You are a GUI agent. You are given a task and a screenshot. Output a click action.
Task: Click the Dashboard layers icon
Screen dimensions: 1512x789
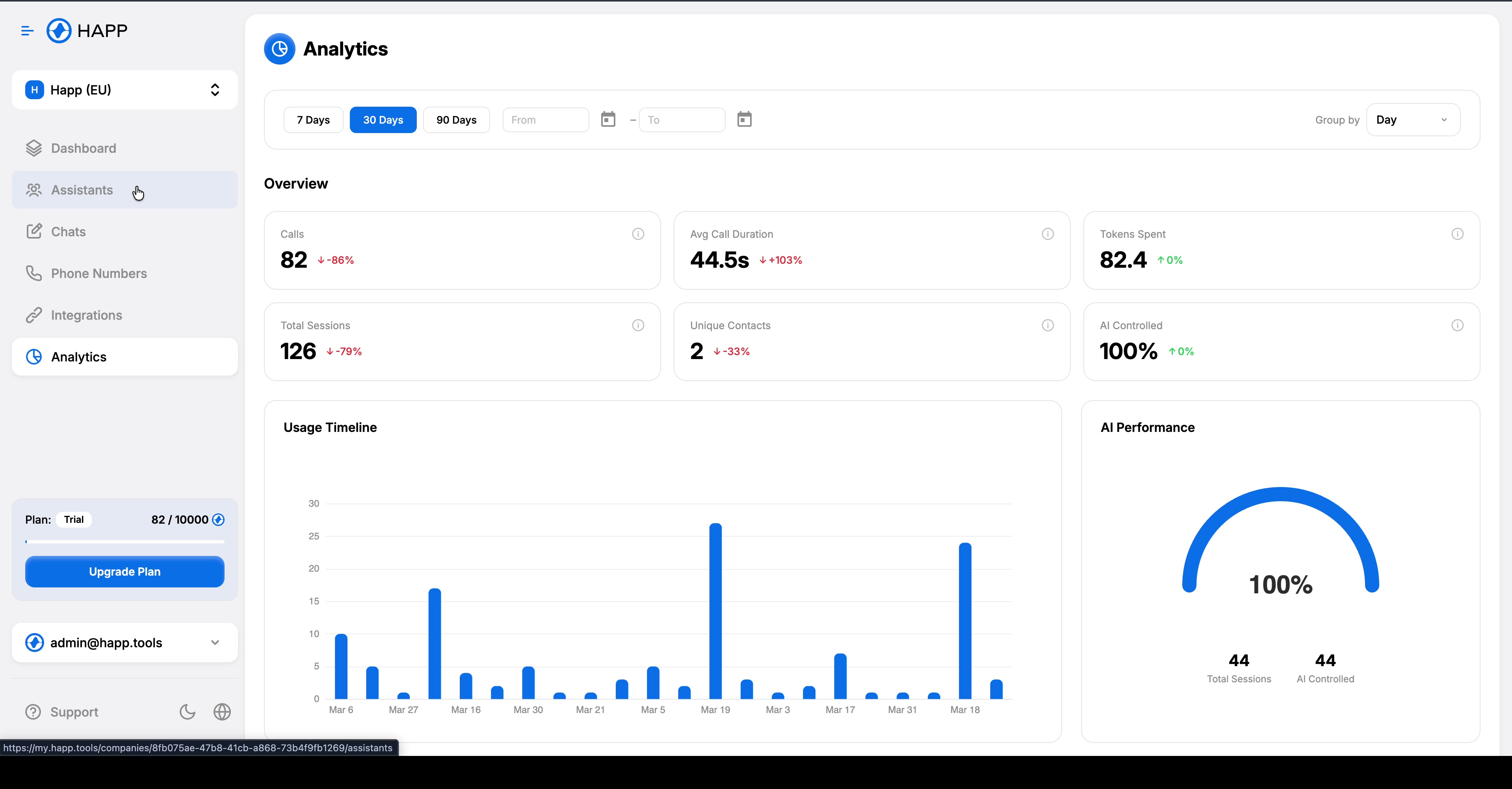pos(34,148)
